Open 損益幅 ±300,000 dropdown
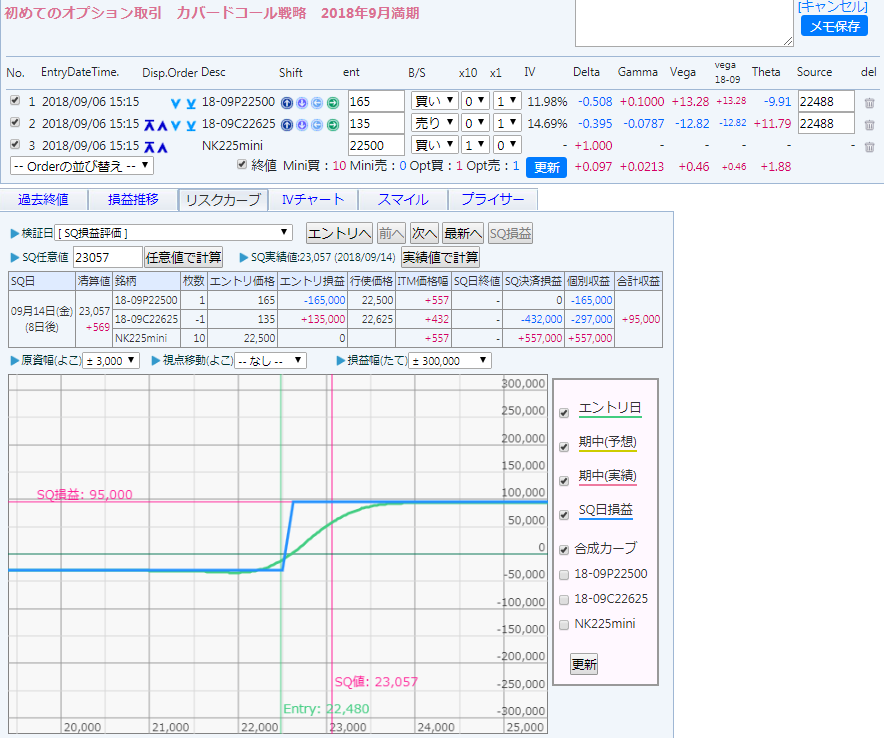 click(450, 361)
